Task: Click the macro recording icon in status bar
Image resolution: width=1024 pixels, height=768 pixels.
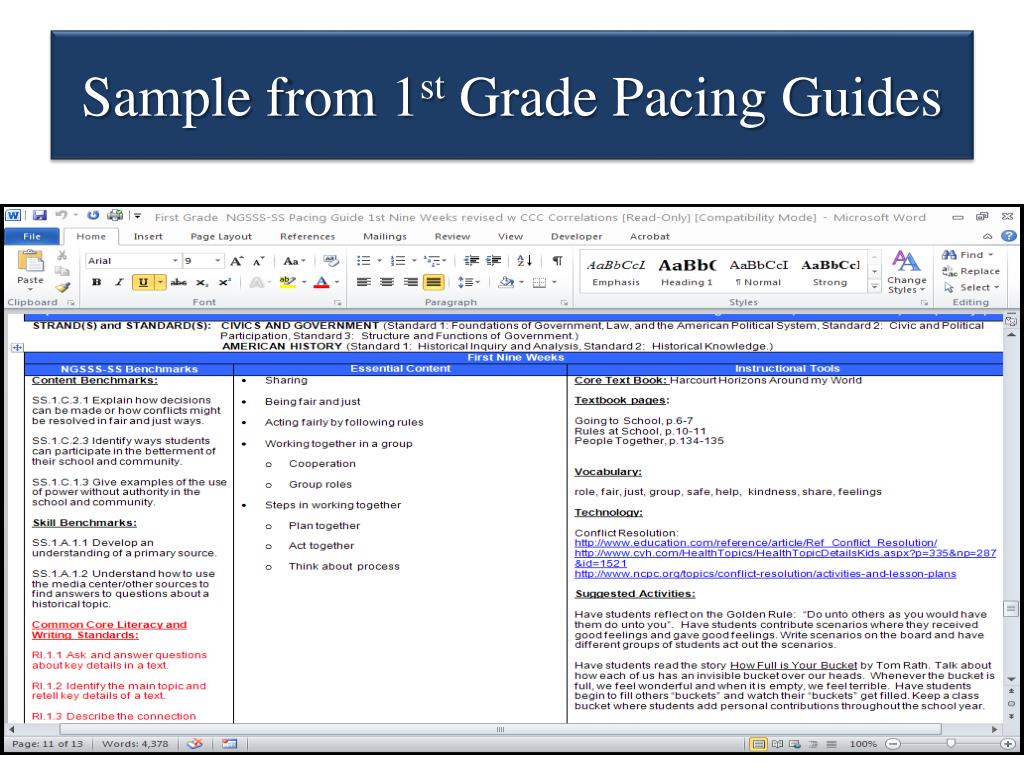Action: (x=229, y=744)
